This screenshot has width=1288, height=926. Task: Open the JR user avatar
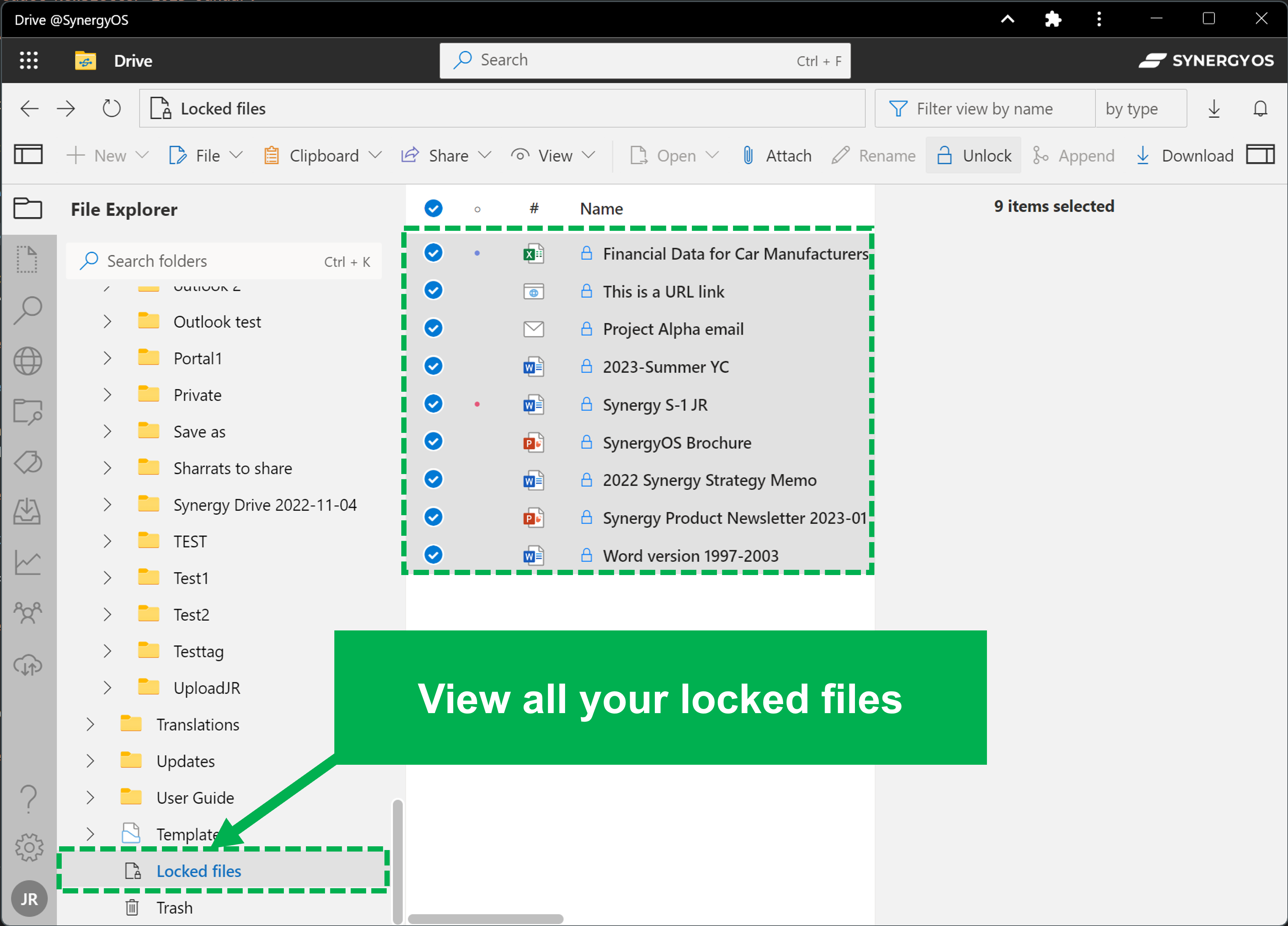click(x=29, y=899)
